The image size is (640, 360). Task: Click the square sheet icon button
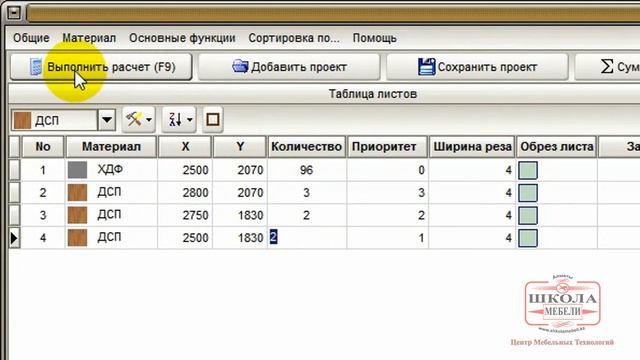tap(213, 120)
